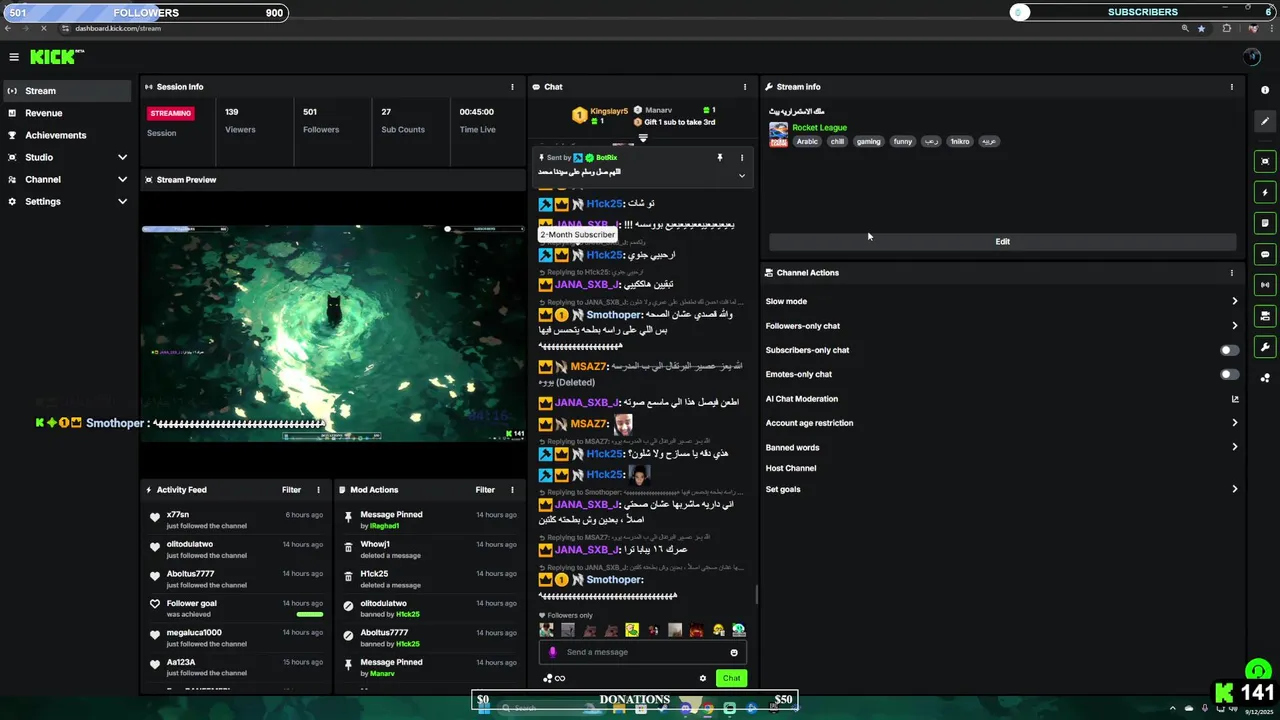1280x720 pixels.
Task: Click the Followers goal progress bar
Action: coord(145,13)
